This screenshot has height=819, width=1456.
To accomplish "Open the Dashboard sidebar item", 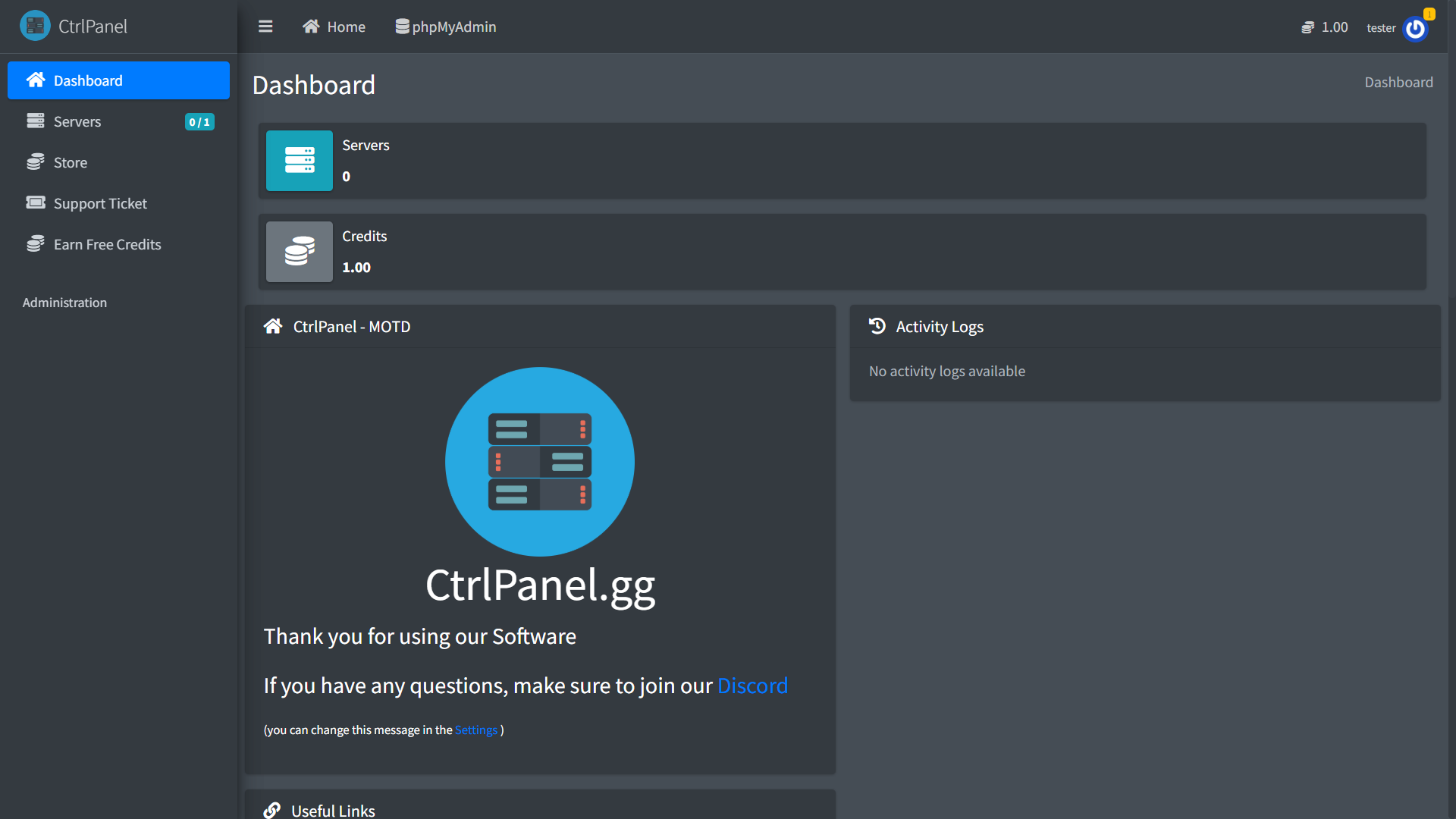I will click(118, 80).
